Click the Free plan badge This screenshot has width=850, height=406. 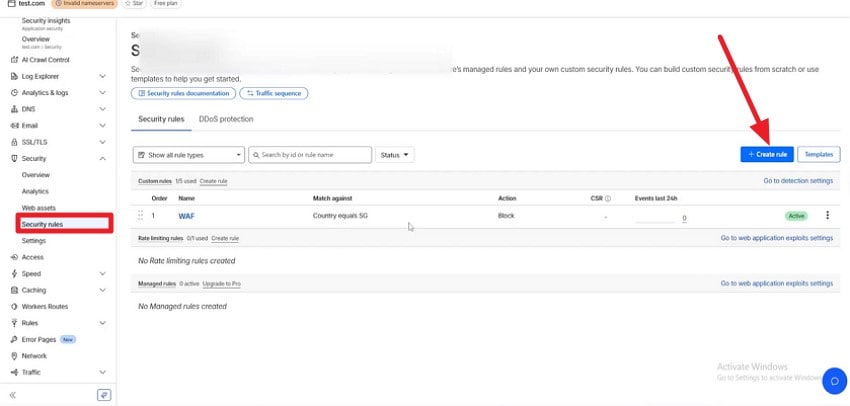165,3
